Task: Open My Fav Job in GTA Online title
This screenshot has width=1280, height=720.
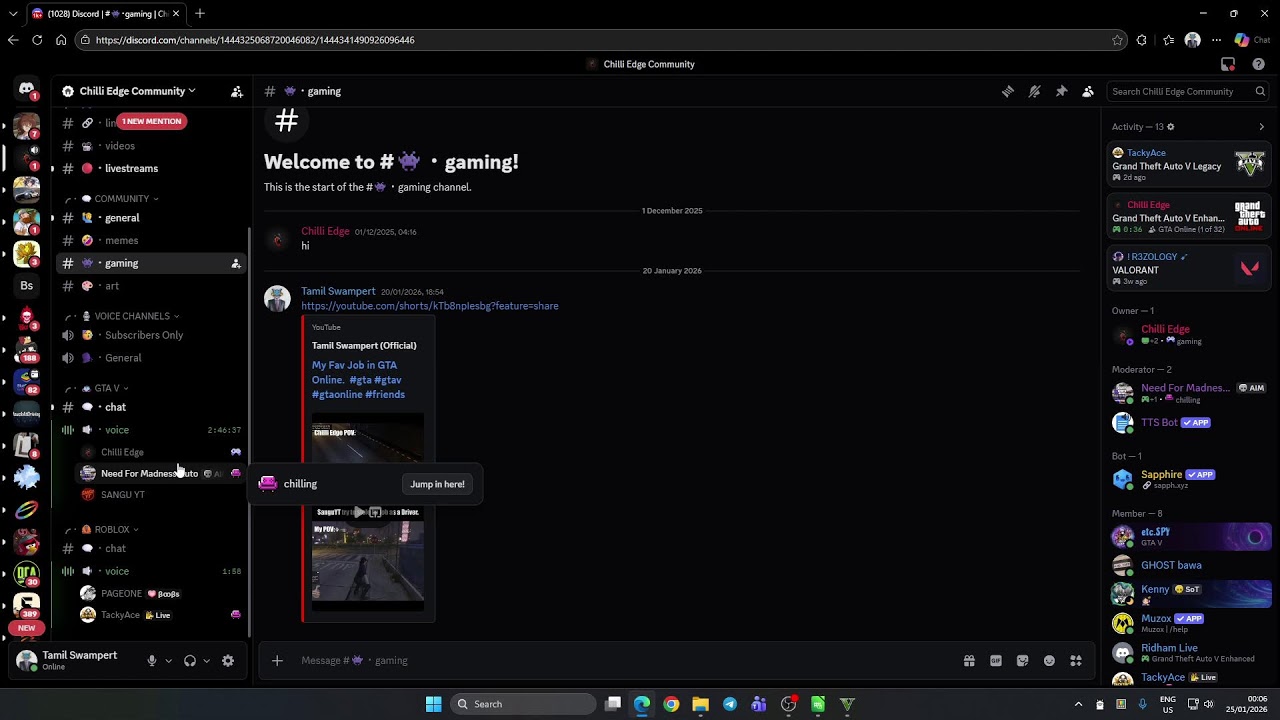Action: (x=358, y=380)
